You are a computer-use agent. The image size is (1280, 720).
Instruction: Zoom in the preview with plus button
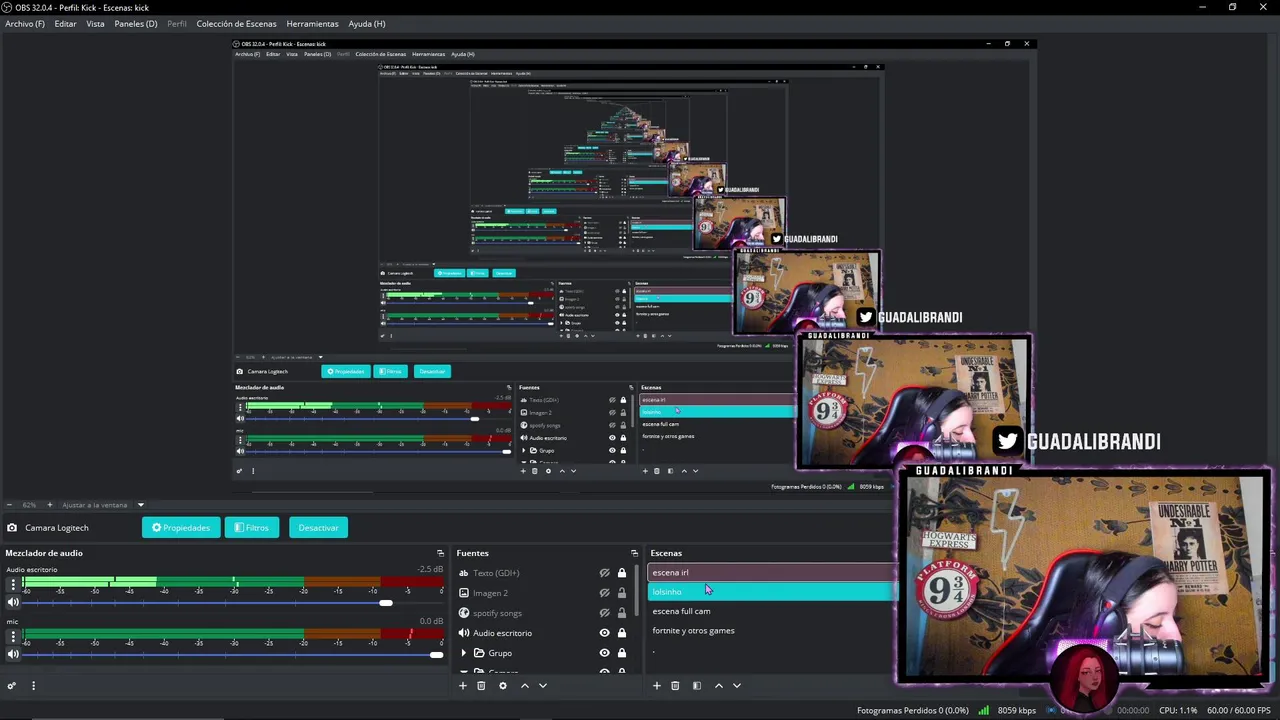tap(50, 505)
